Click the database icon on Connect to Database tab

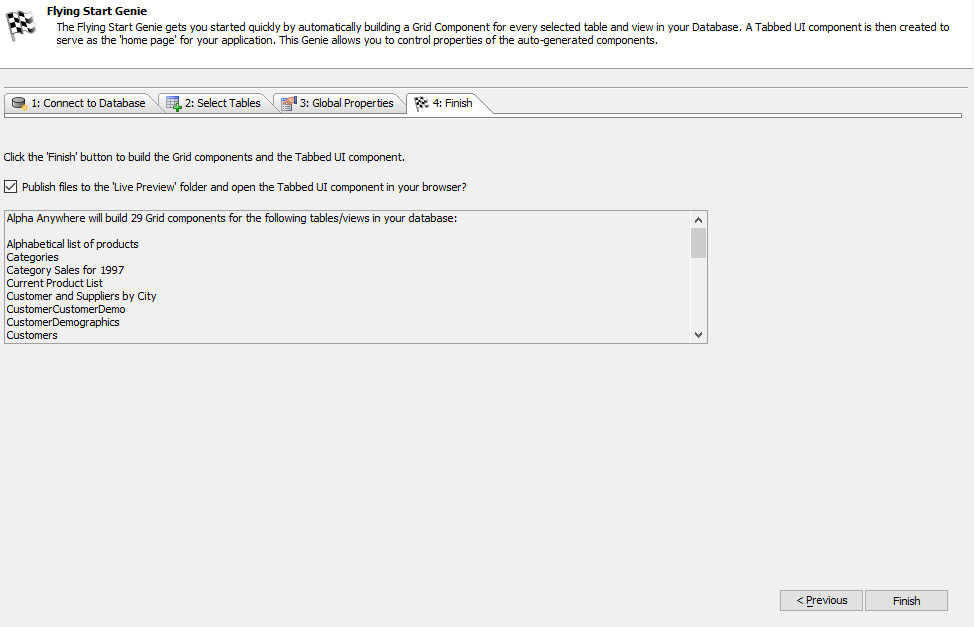[x=19, y=104]
